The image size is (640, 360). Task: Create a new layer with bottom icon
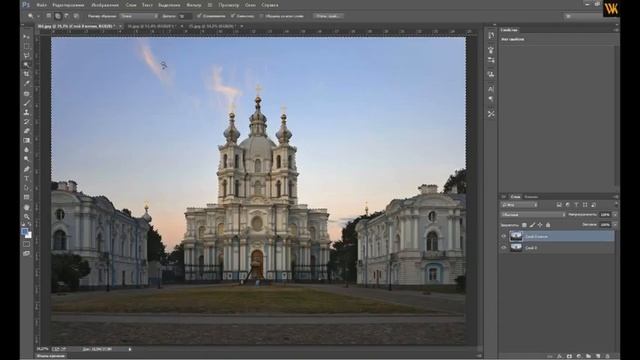[x=598, y=356]
